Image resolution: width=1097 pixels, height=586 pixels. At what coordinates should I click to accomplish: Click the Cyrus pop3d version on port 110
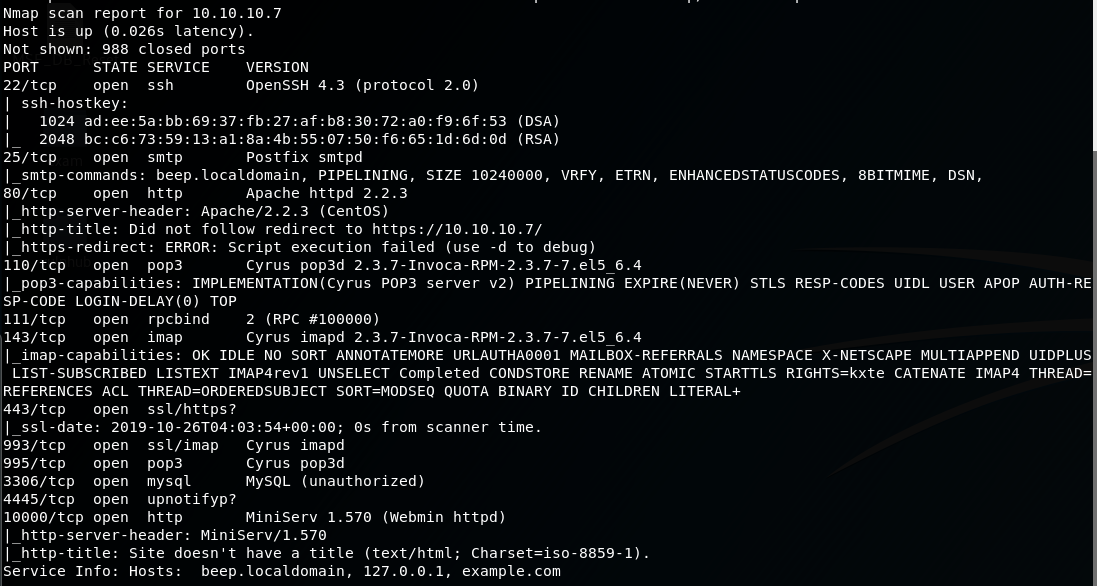pyautogui.click(x=444, y=265)
